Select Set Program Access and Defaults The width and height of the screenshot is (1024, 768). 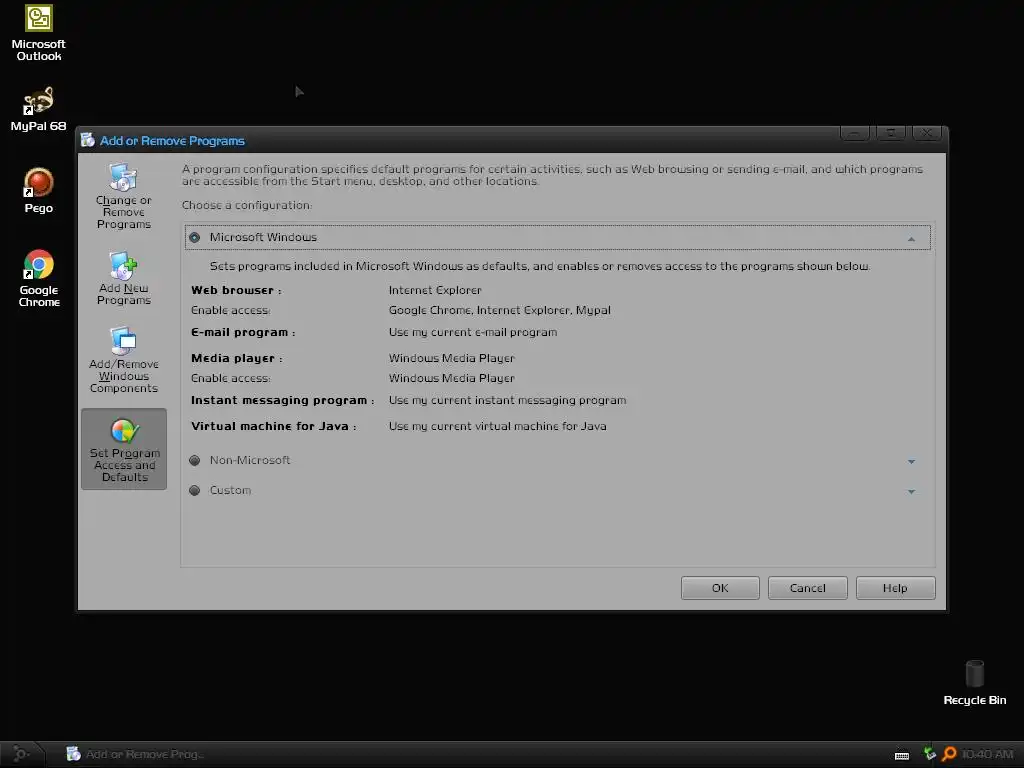click(x=124, y=449)
